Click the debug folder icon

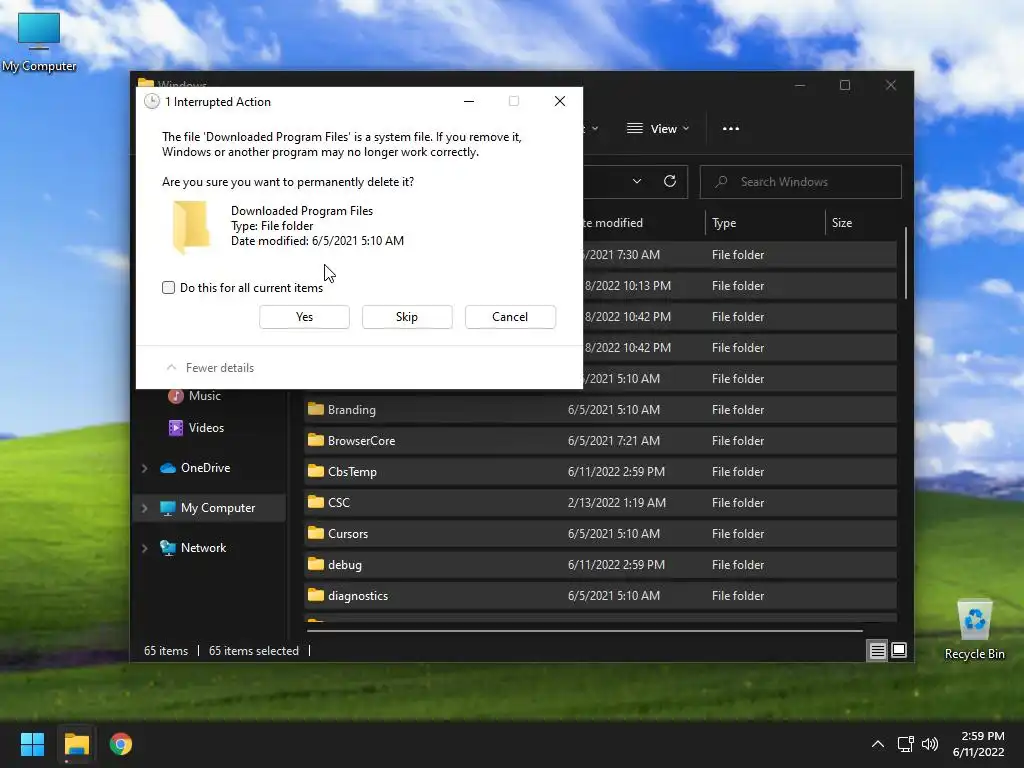[316, 564]
